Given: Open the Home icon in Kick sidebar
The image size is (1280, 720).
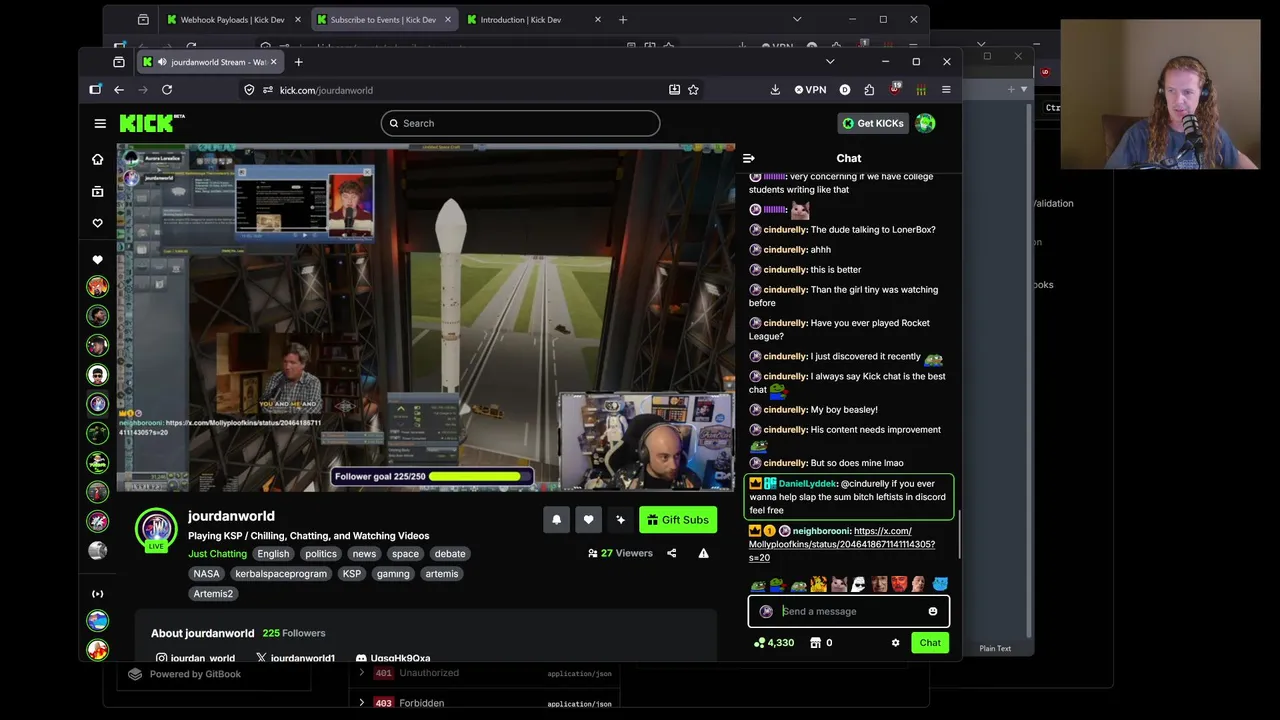Looking at the screenshot, I should tap(97, 159).
